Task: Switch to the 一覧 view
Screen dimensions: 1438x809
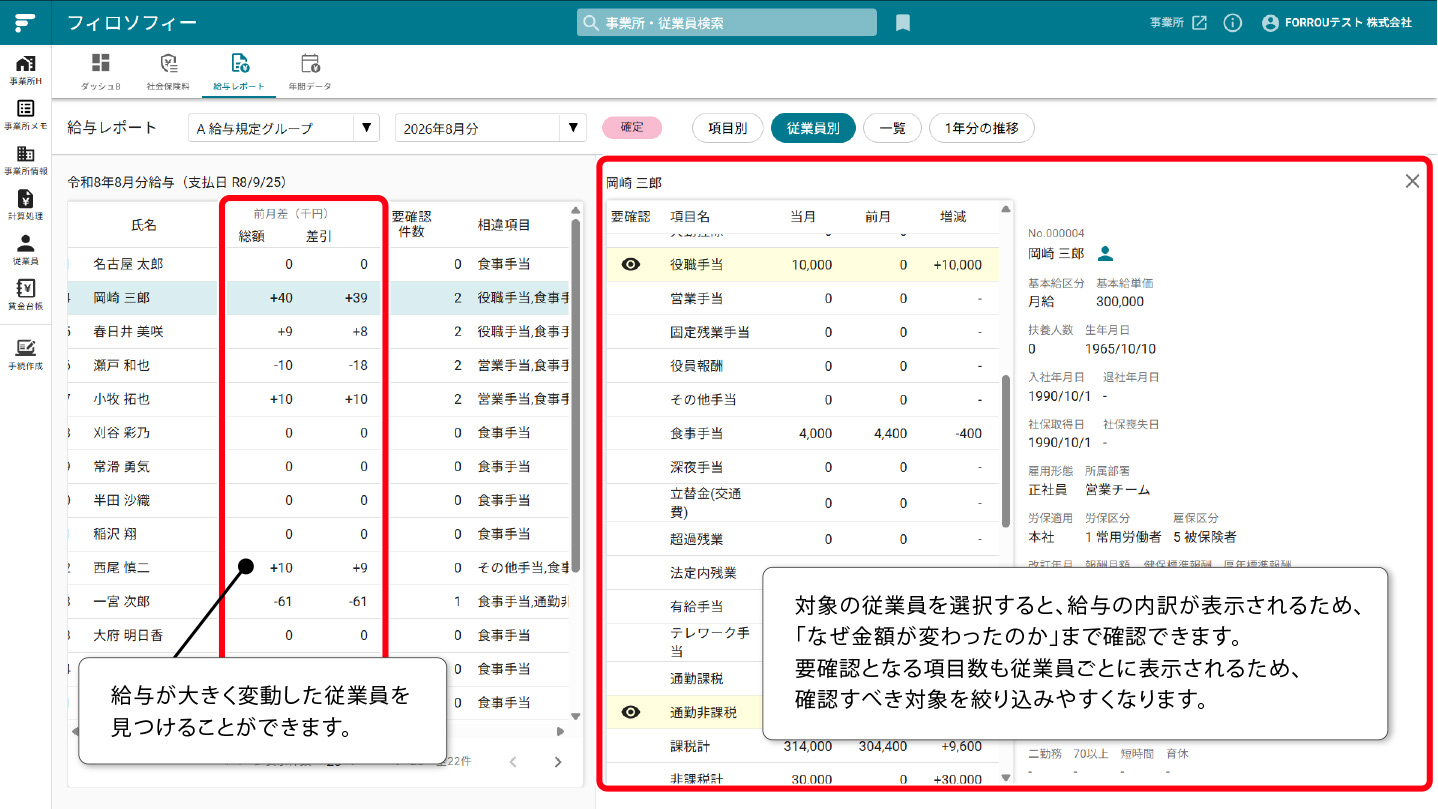Action: [892, 128]
